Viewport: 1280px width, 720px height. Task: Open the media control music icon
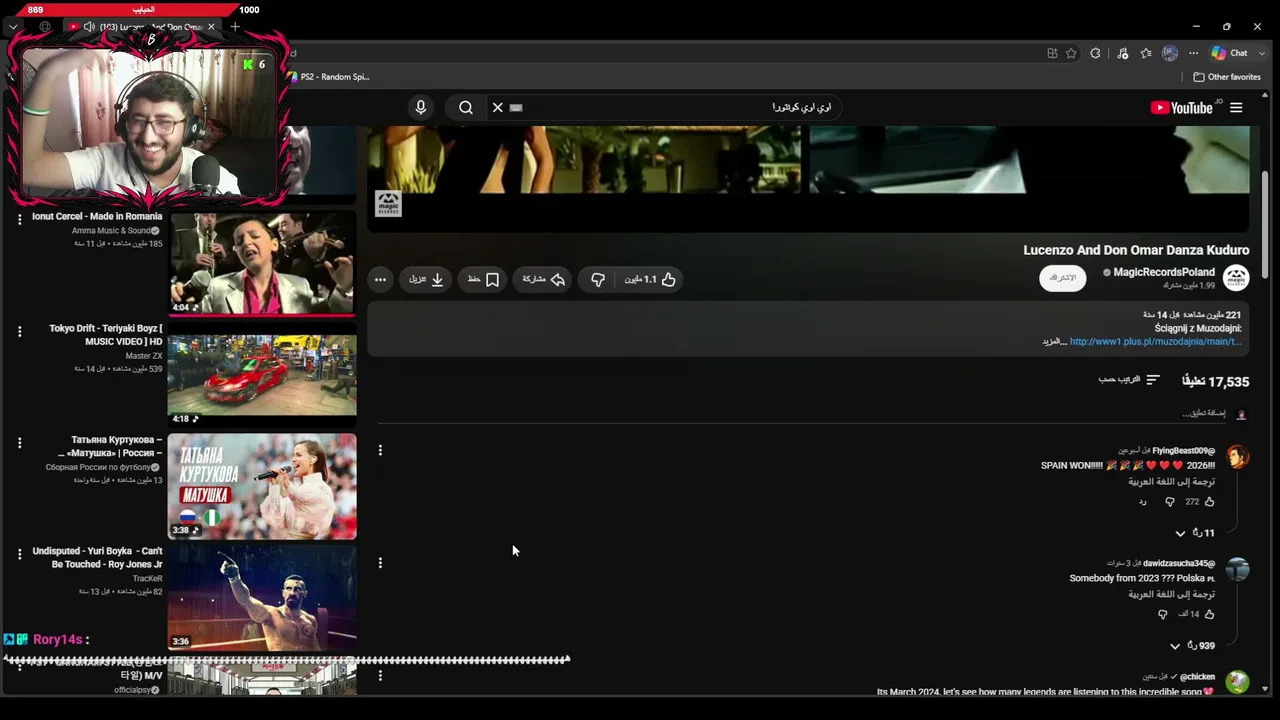click(x=1122, y=53)
